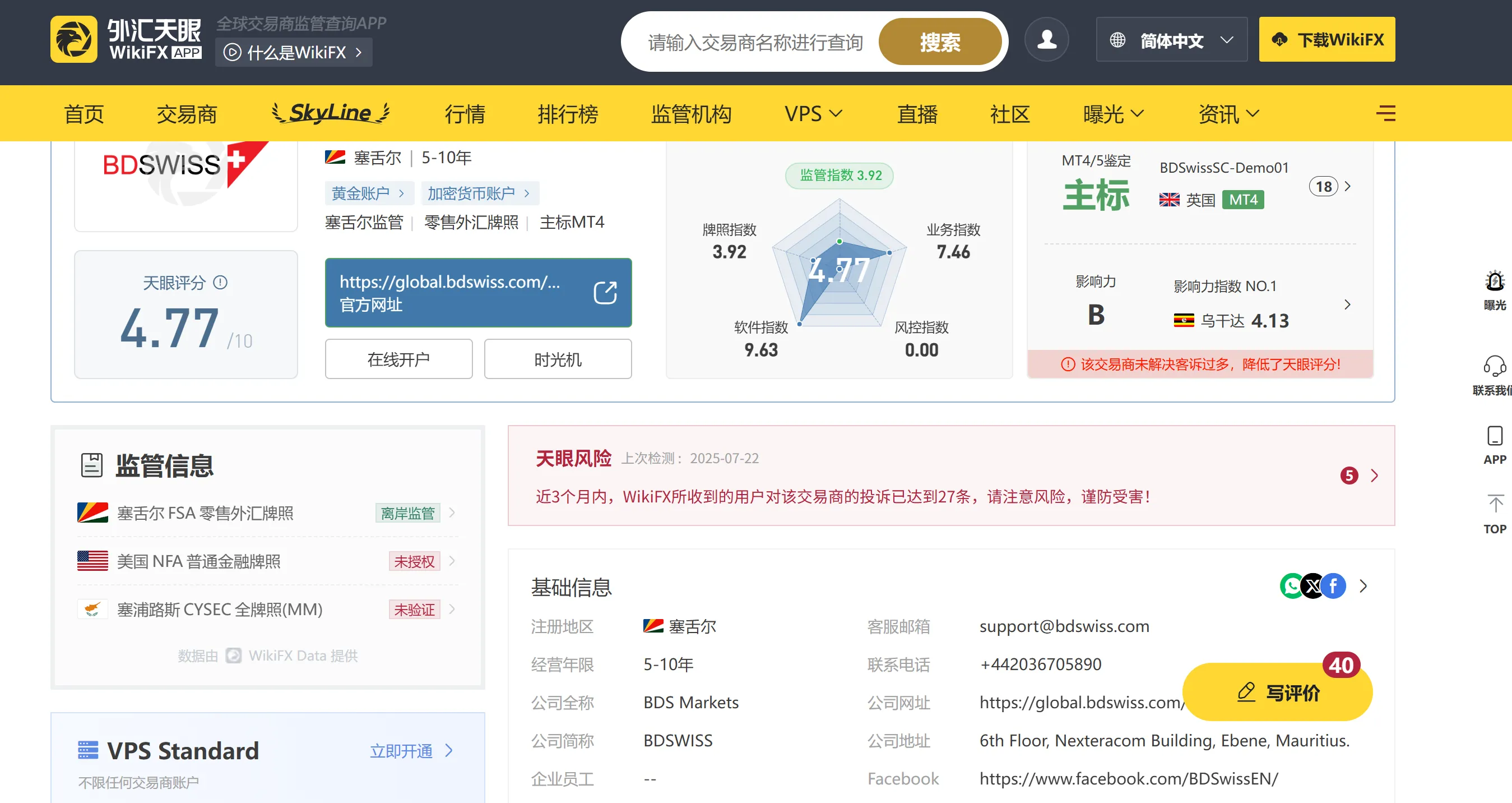Click the broker name search input field
Screen dimensions: 1512x803
(755, 41)
